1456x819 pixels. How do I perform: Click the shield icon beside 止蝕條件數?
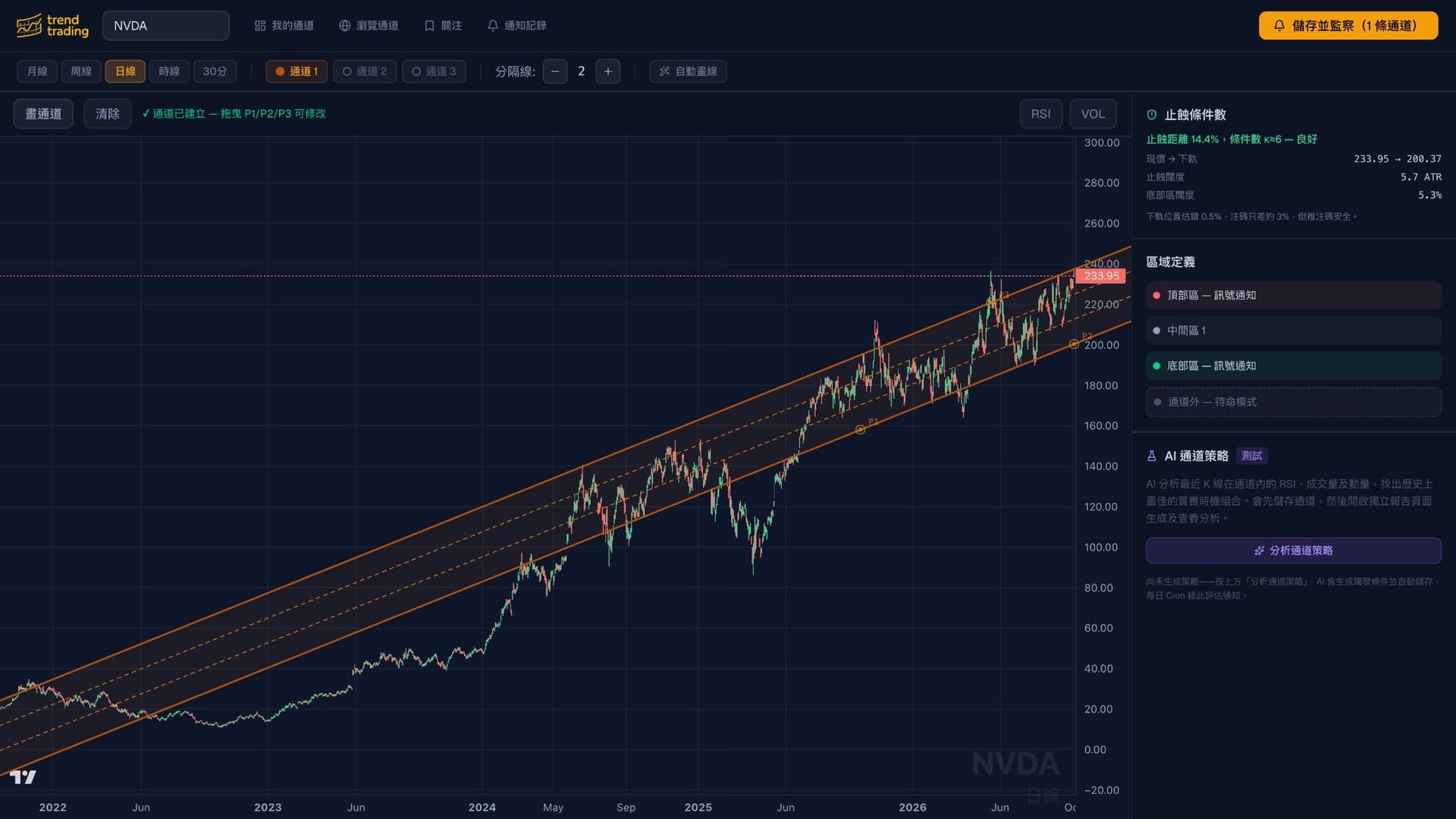(x=1152, y=115)
